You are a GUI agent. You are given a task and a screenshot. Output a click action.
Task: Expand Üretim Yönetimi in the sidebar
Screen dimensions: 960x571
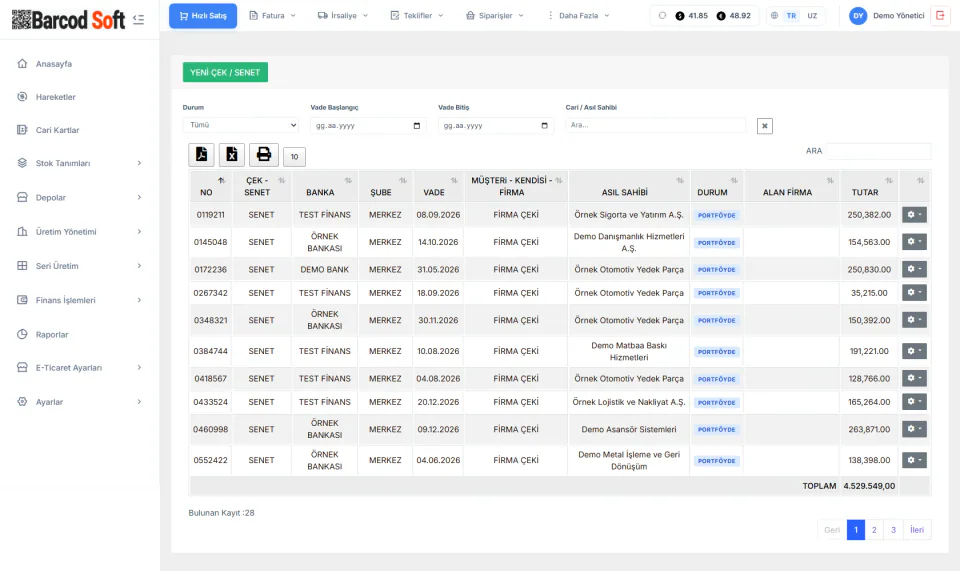(80, 232)
